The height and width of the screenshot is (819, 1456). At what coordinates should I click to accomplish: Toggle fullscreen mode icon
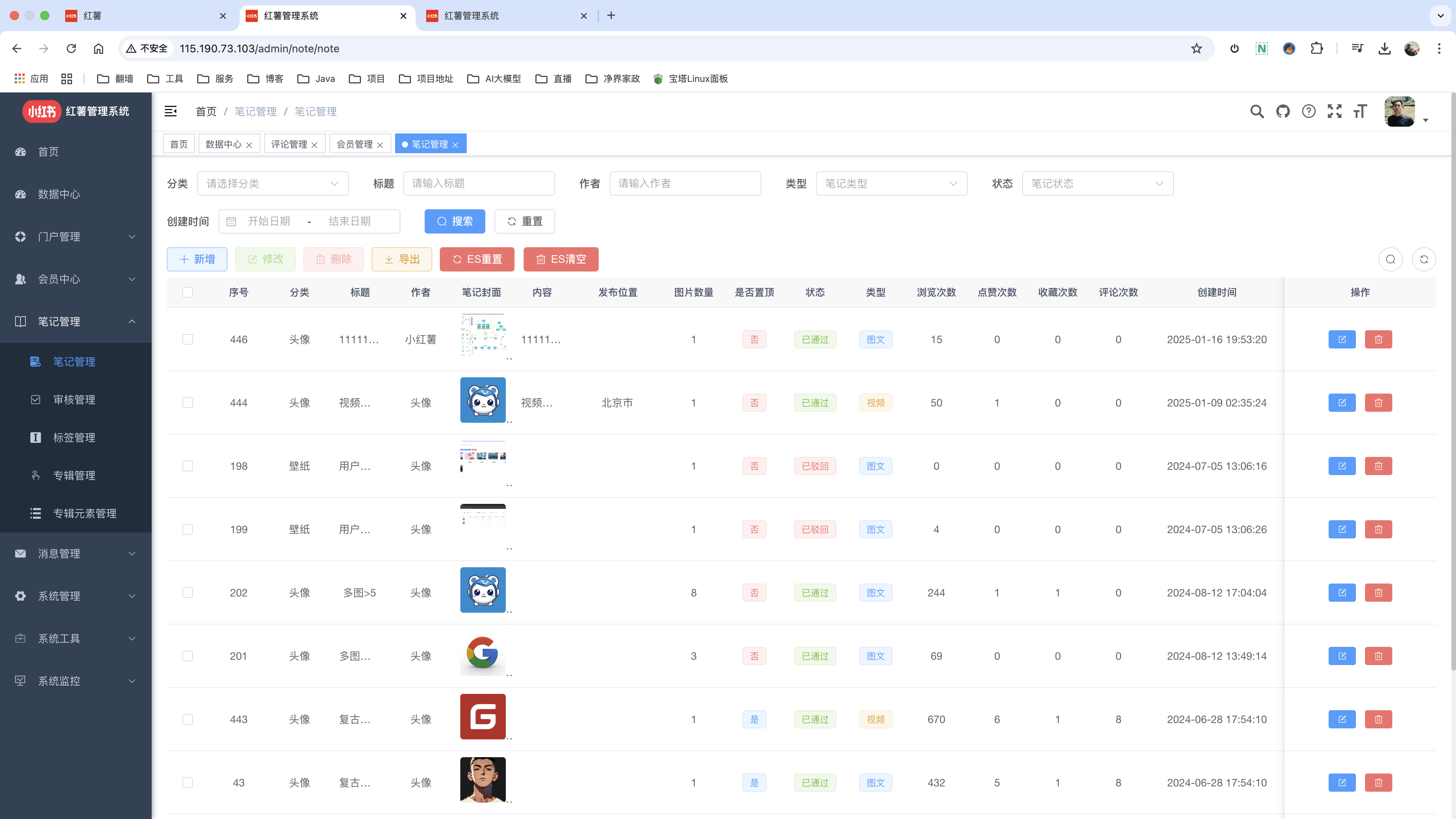tap(1334, 111)
